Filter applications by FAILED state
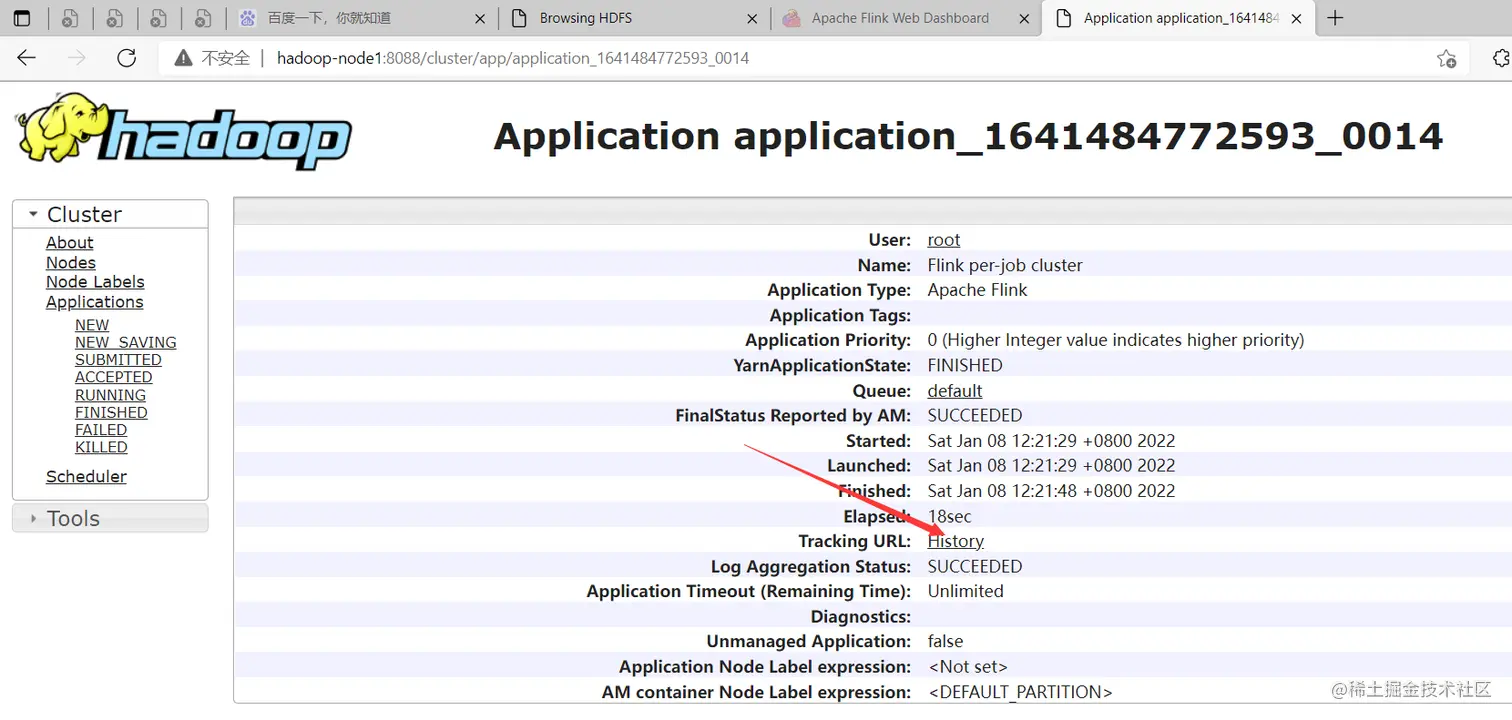 101,430
